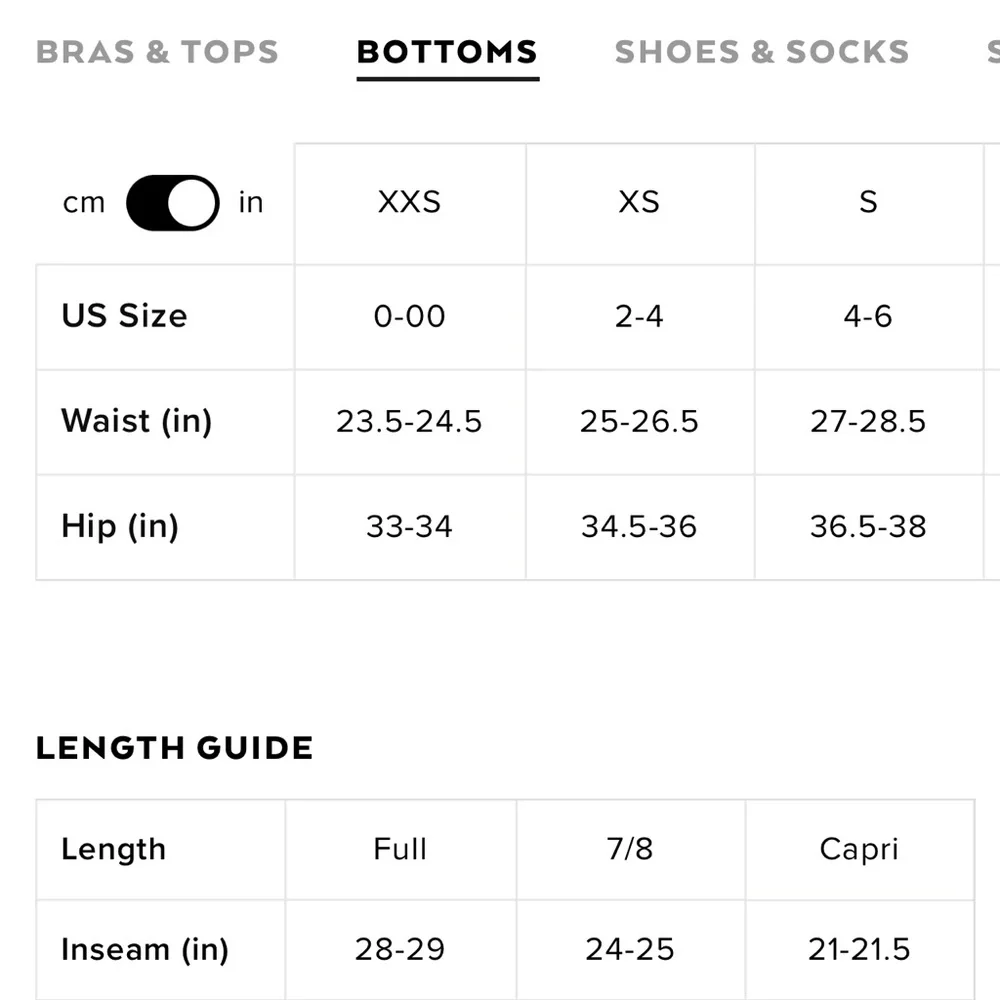1000x1000 pixels.
Task: Select the 34.5-36 hip measurement cell
Action: tap(639, 526)
